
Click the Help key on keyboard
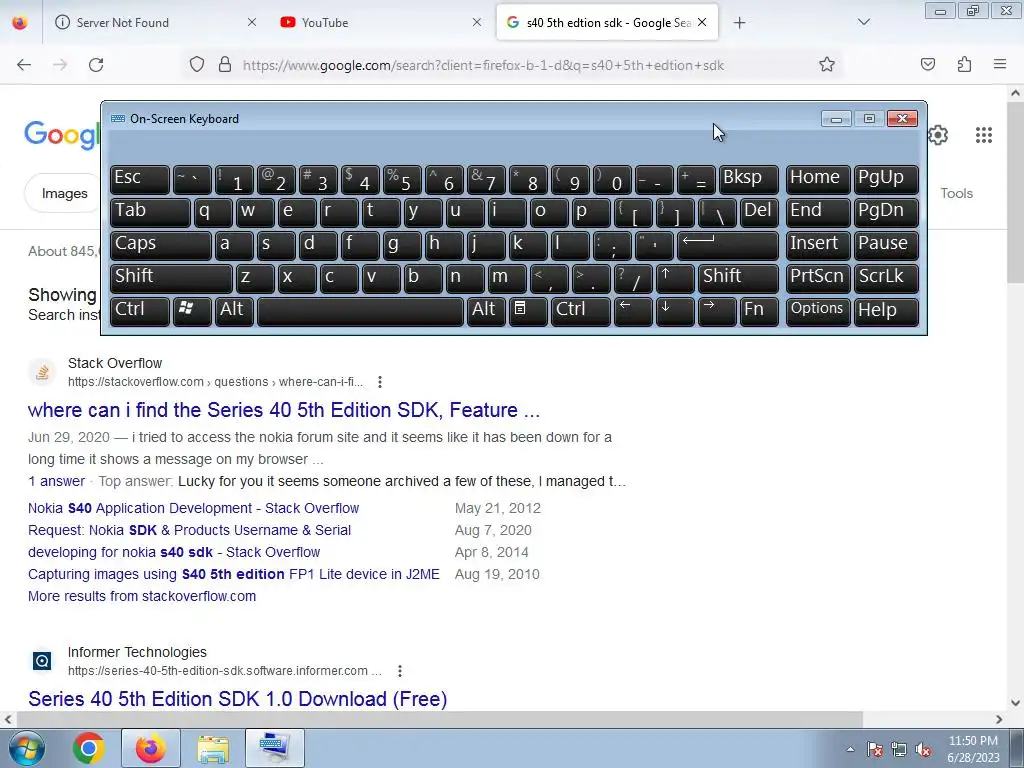coord(886,310)
